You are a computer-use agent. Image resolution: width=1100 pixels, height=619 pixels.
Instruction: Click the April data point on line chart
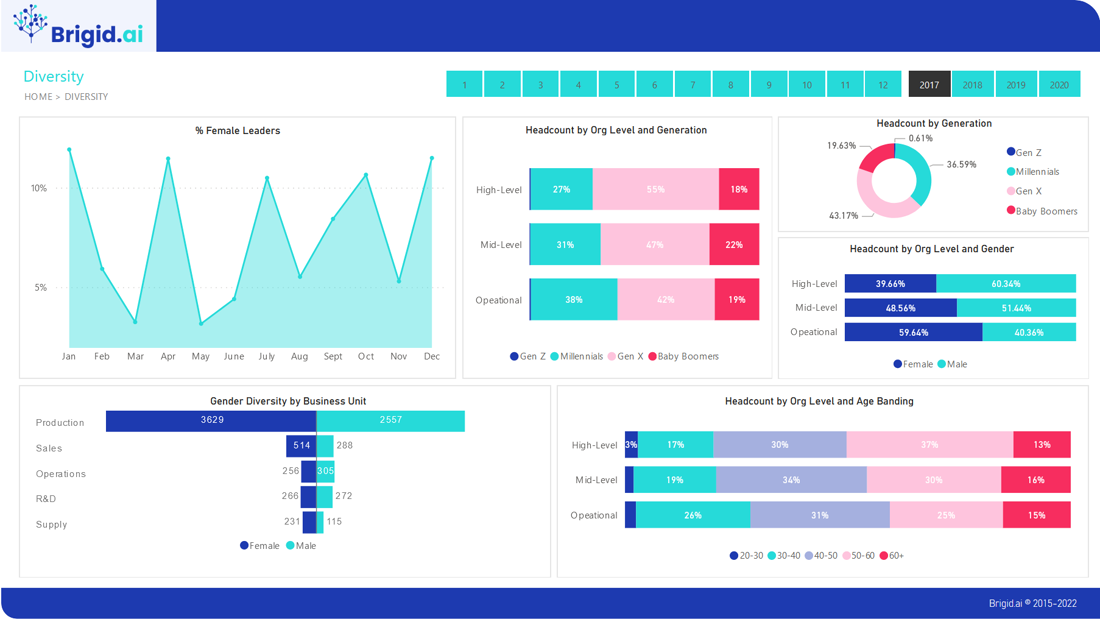(x=168, y=159)
